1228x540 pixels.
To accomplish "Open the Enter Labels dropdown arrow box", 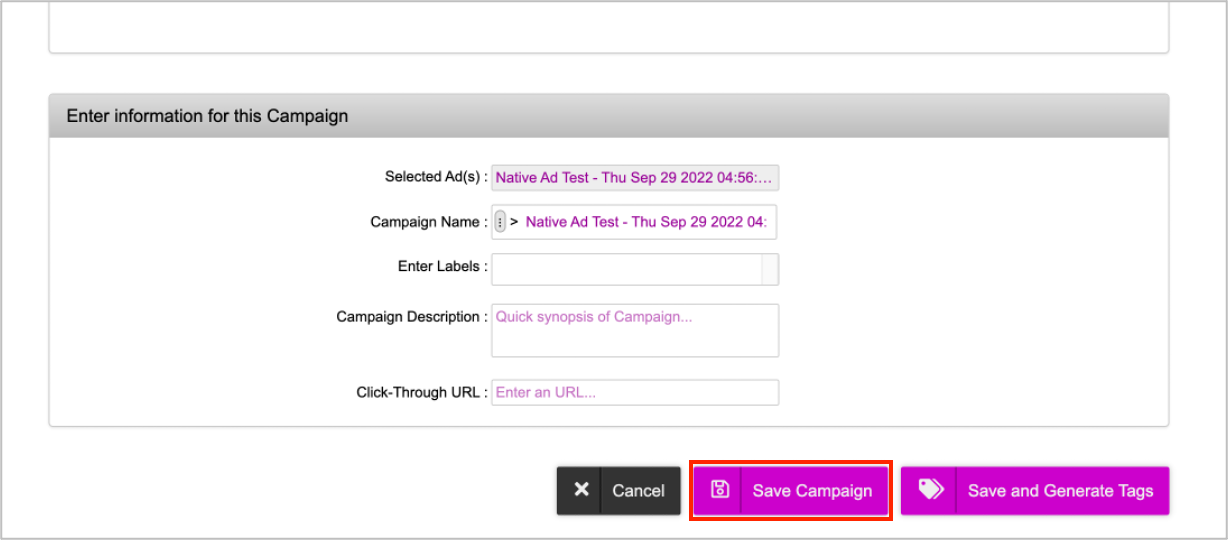I will click(770, 269).
